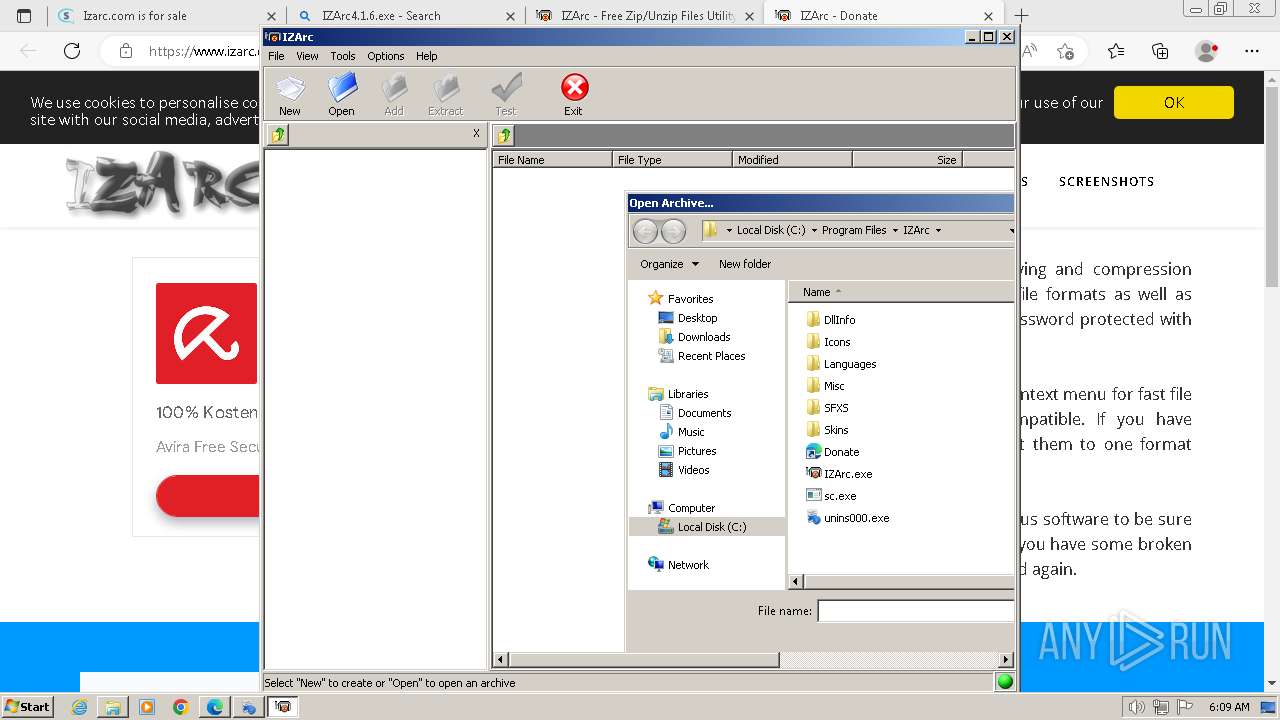Click OK on browser cookie banner
The height and width of the screenshot is (720, 1280).
(1174, 102)
